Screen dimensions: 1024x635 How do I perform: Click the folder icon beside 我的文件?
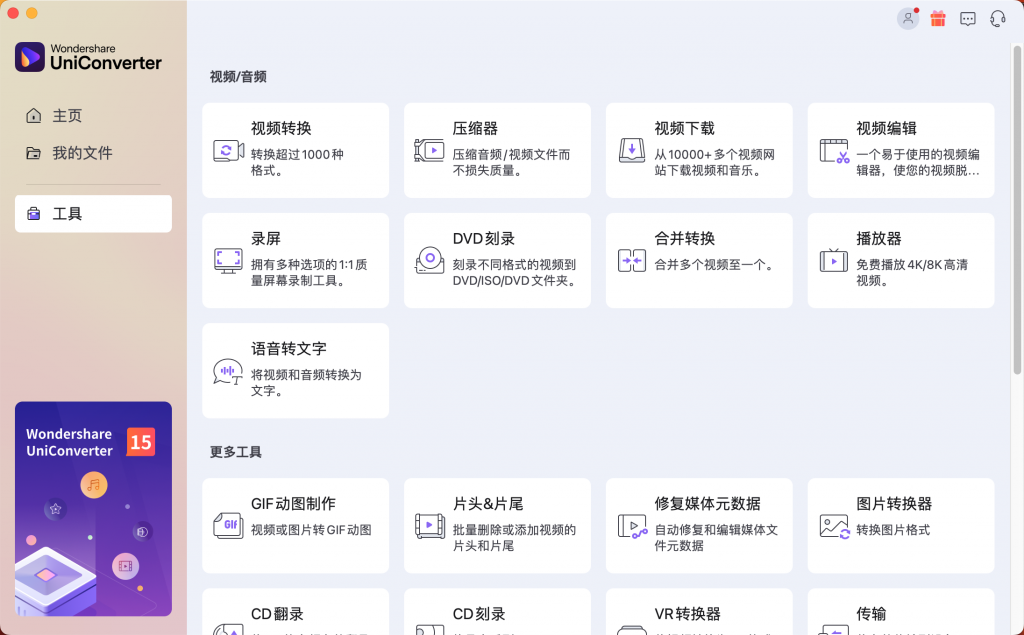pyautogui.click(x=33, y=153)
